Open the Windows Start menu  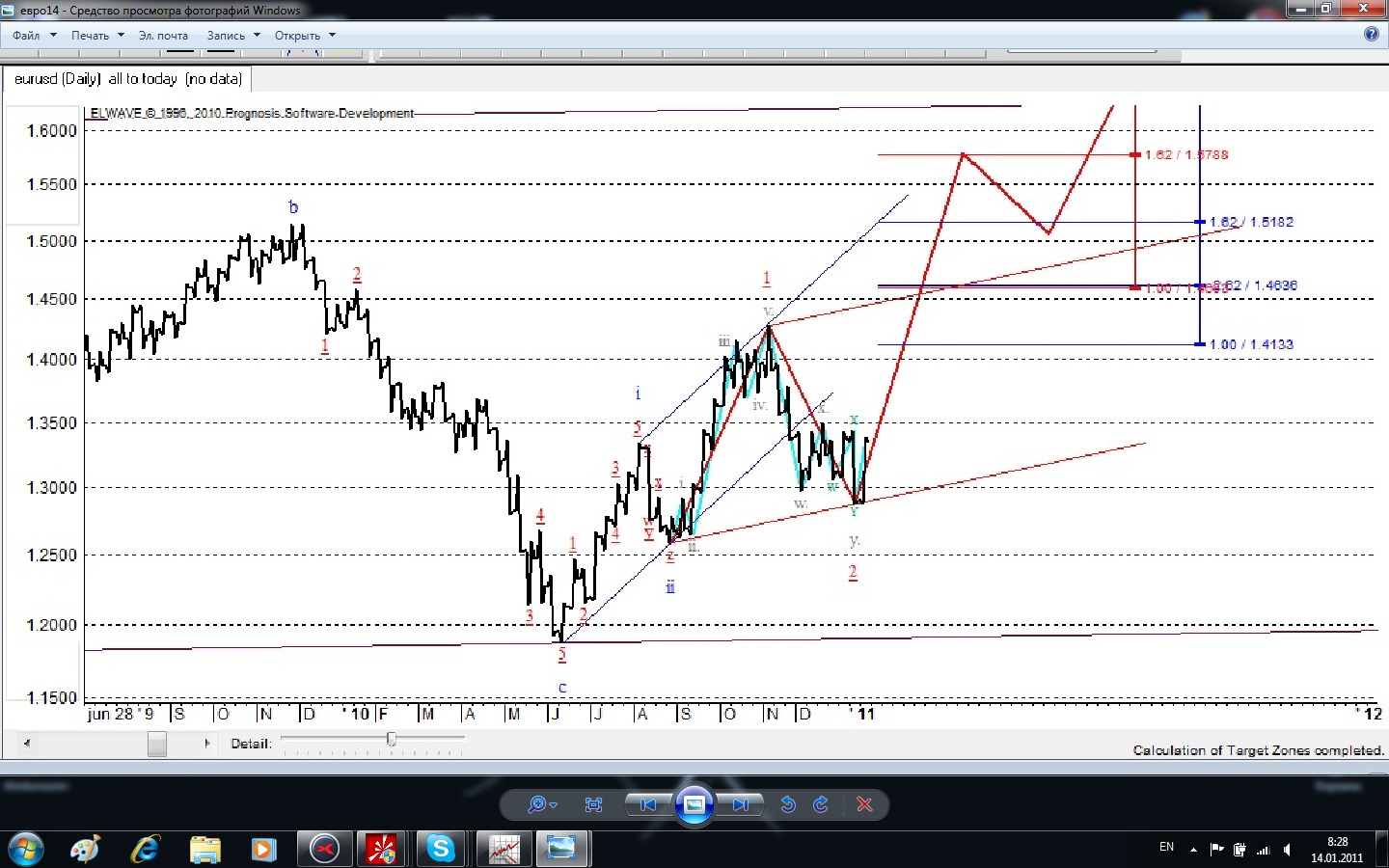point(25,850)
